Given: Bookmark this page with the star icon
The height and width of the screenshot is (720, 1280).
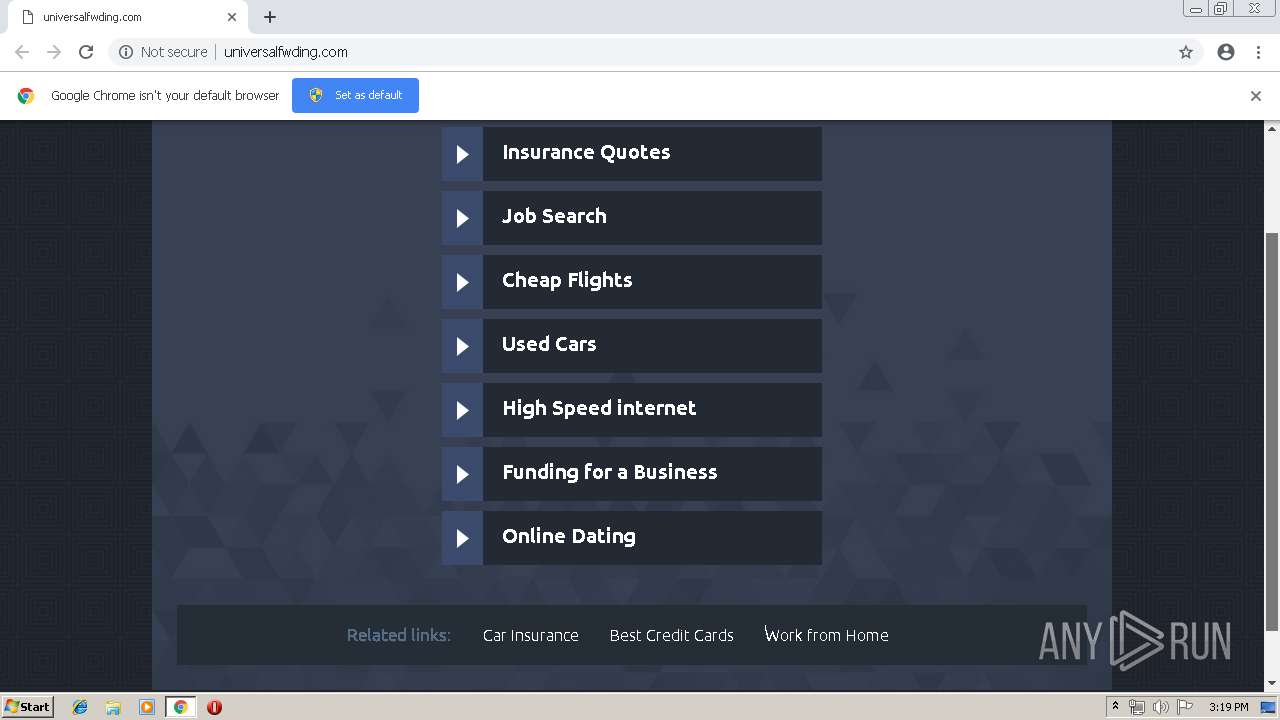Looking at the screenshot, I should [1186, 52].
